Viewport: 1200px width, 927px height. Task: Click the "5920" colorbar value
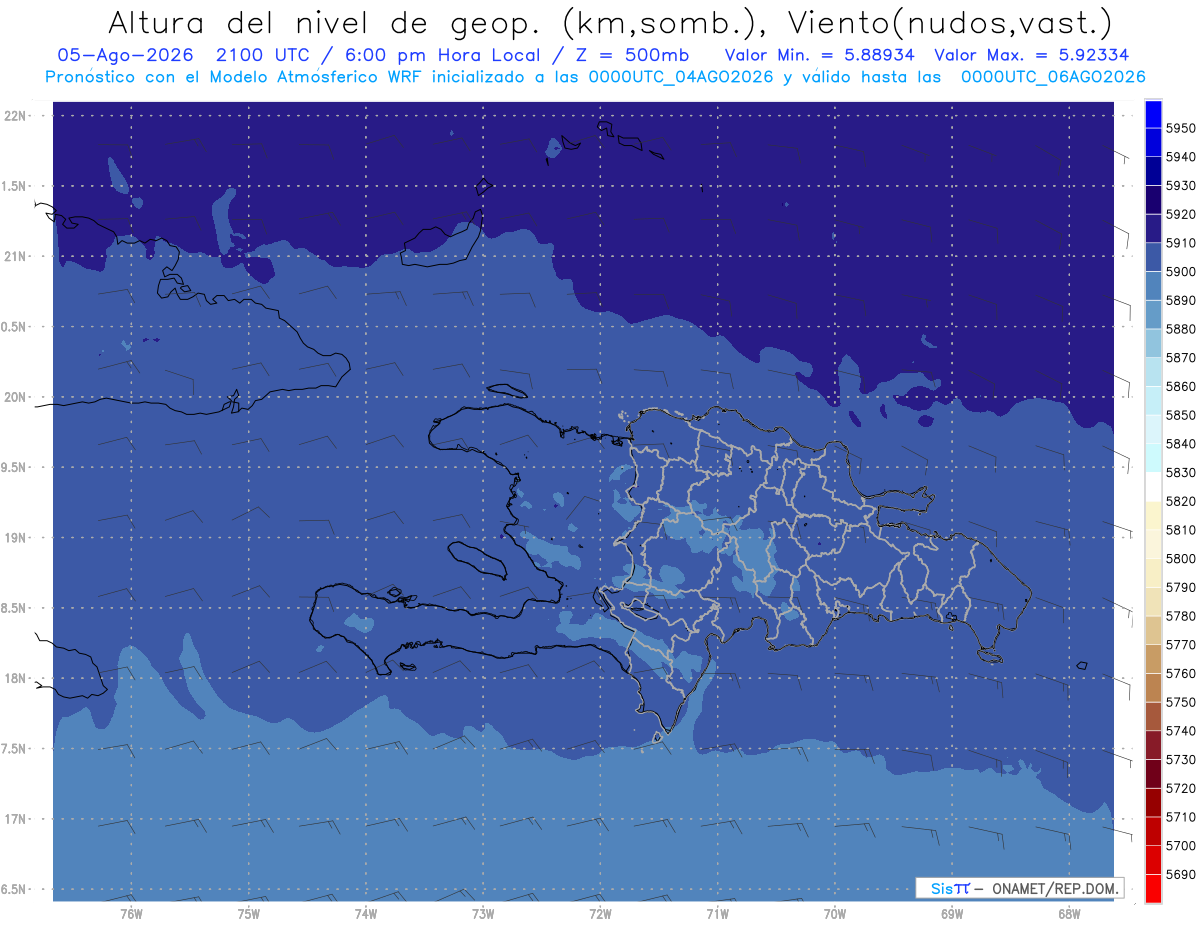click(x=1180, y=214)
